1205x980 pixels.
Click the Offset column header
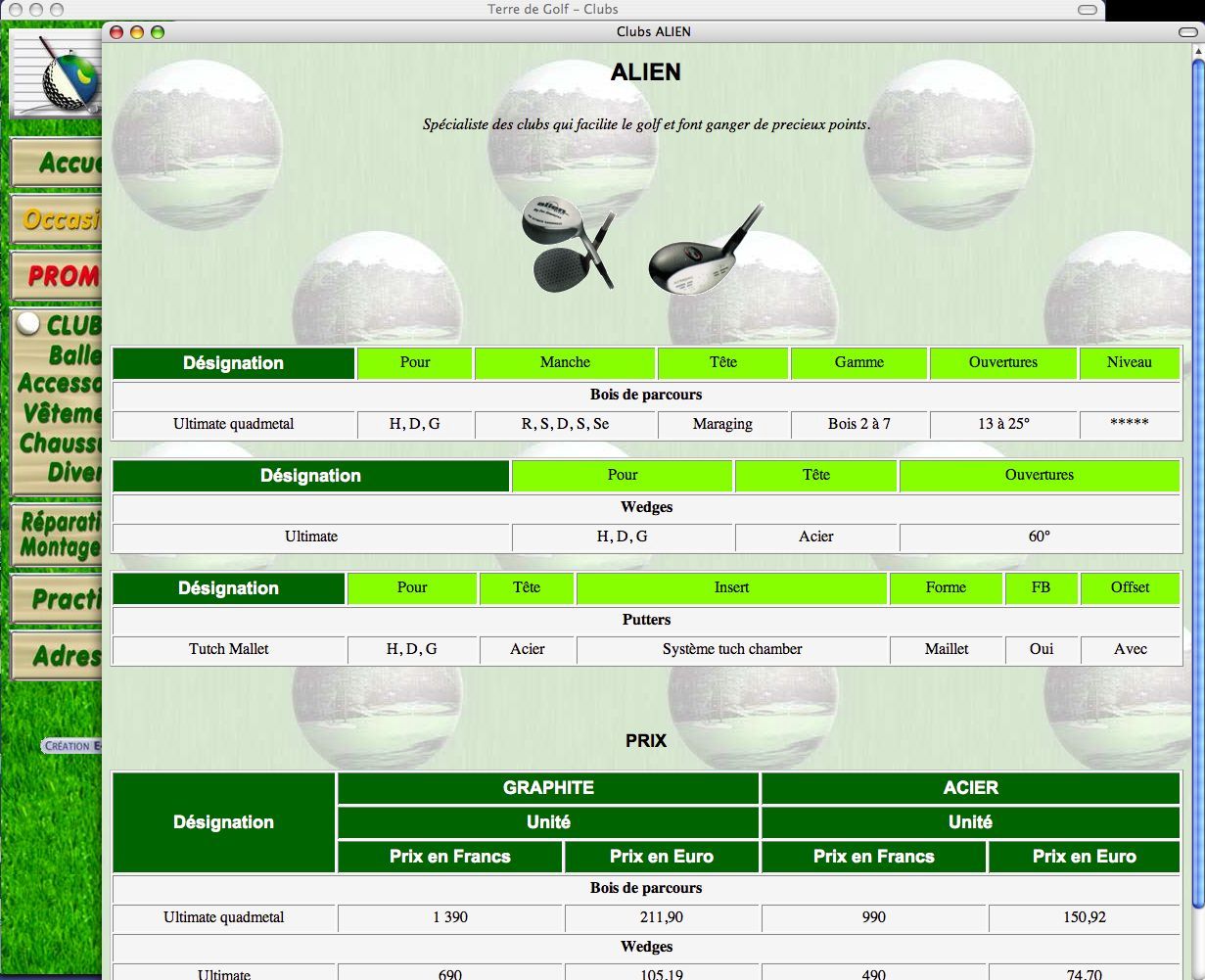(x=1131, y=588)
